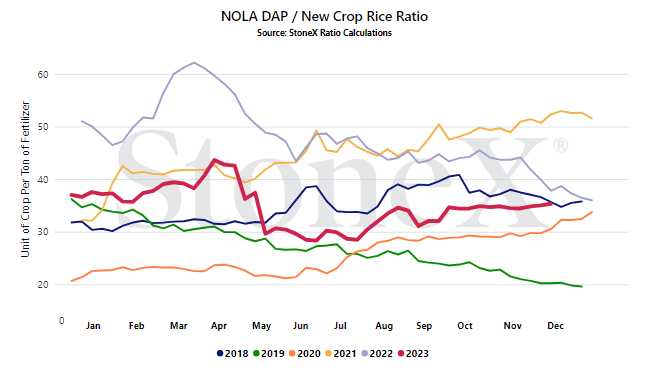The width and height of the screenshot is (652, 378).
Task: Toggle the 2018 series legend item
Action: point(232,353)
